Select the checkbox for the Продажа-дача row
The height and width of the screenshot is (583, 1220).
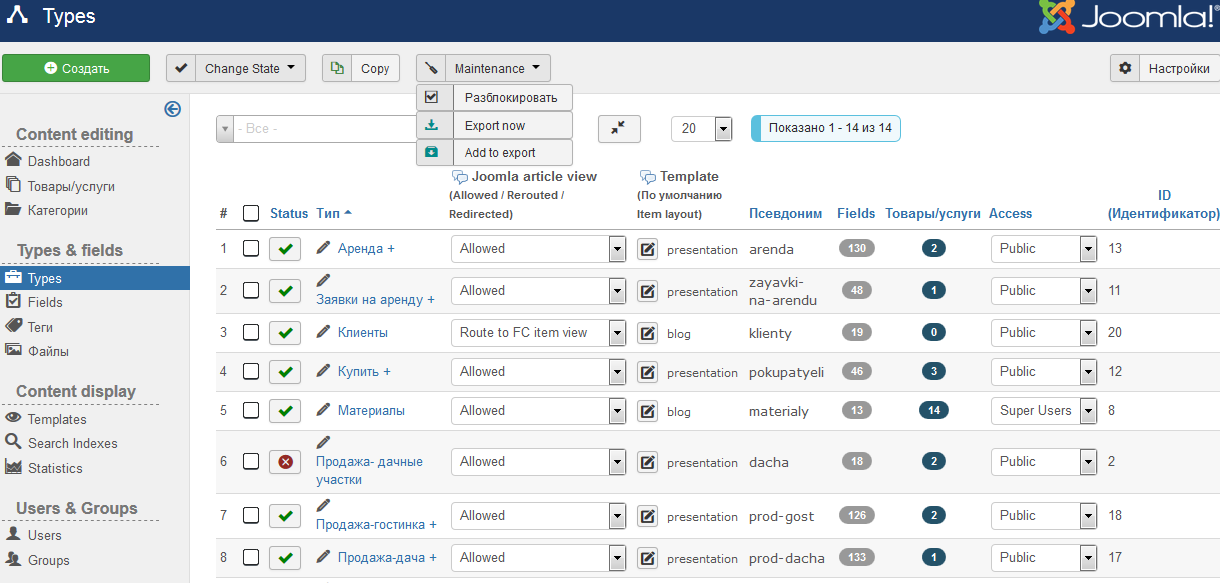pos(251,557)
